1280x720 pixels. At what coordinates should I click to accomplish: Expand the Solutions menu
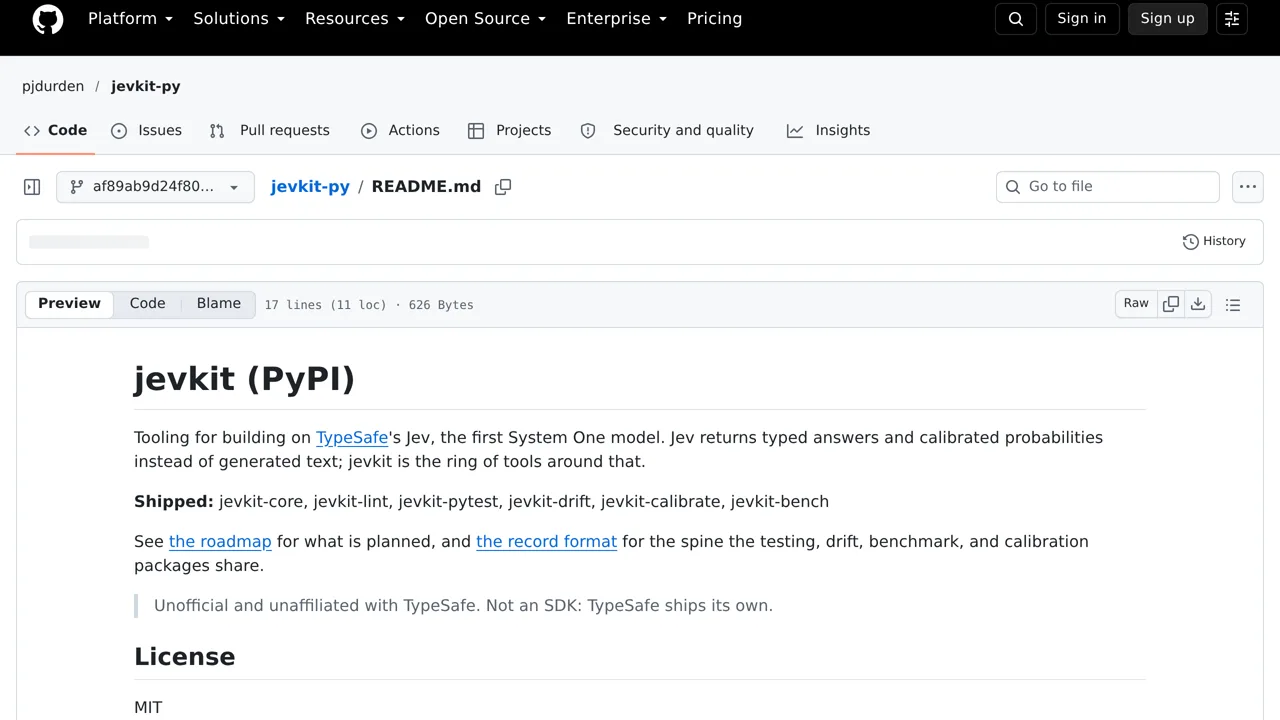[239, 19]
